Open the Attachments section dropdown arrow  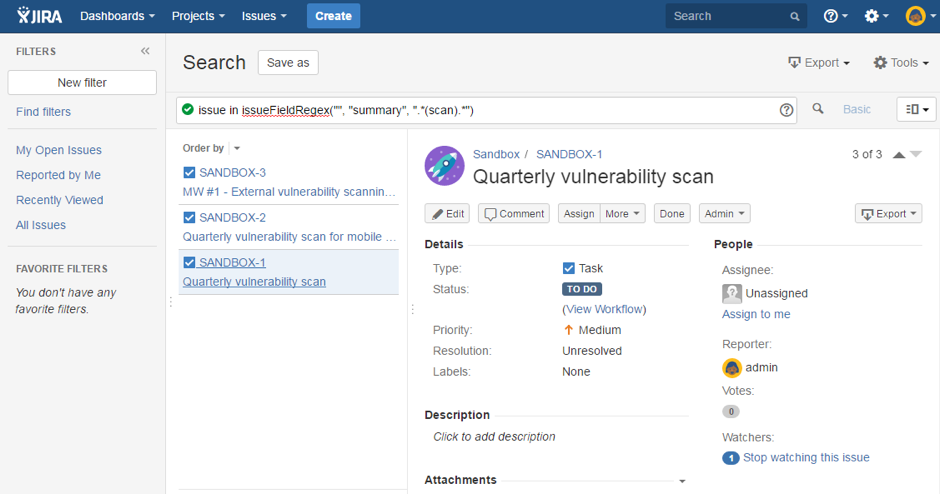(682, 481)
